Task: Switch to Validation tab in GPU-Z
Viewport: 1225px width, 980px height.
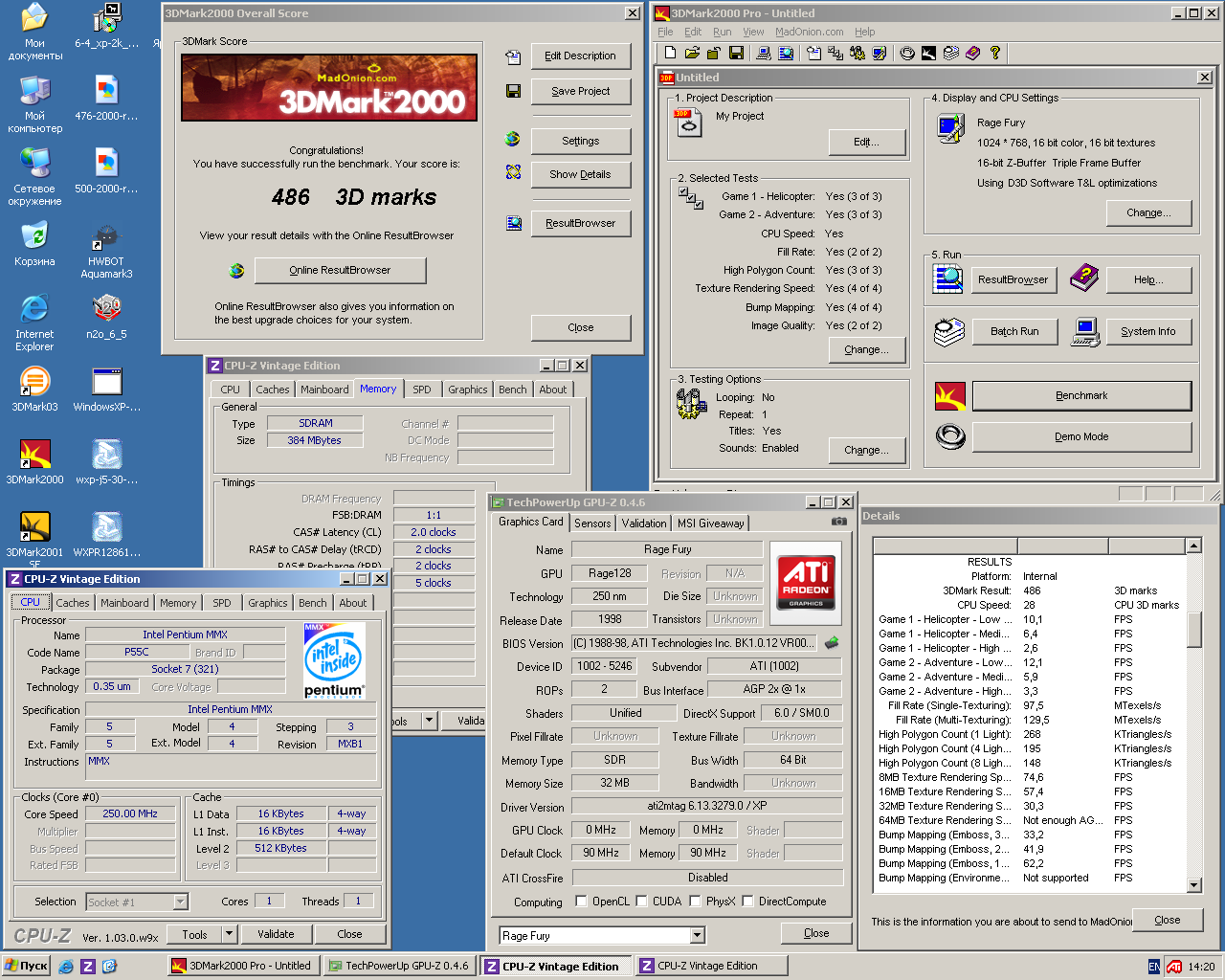Action: pos(644,523)
